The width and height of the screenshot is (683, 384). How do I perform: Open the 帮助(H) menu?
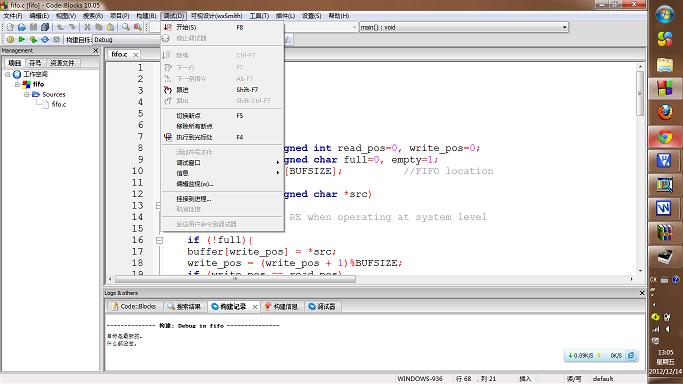coord(338,16)
